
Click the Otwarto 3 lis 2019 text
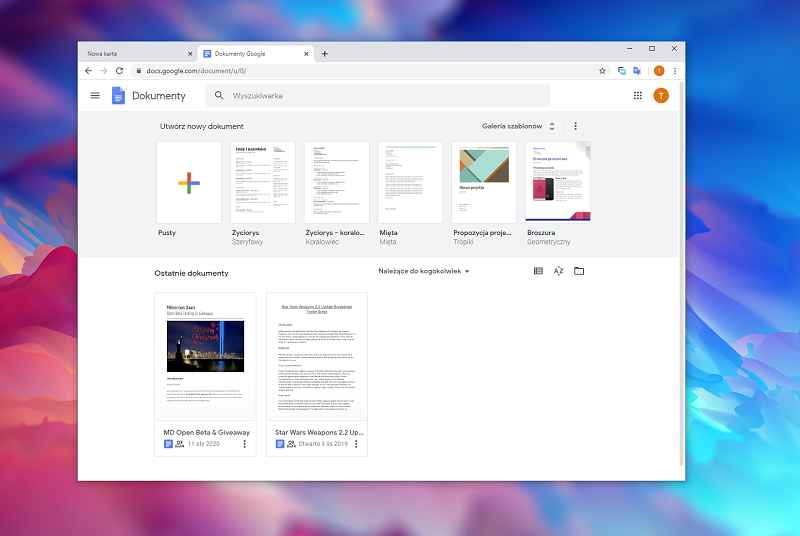click(x=323, y=444)
